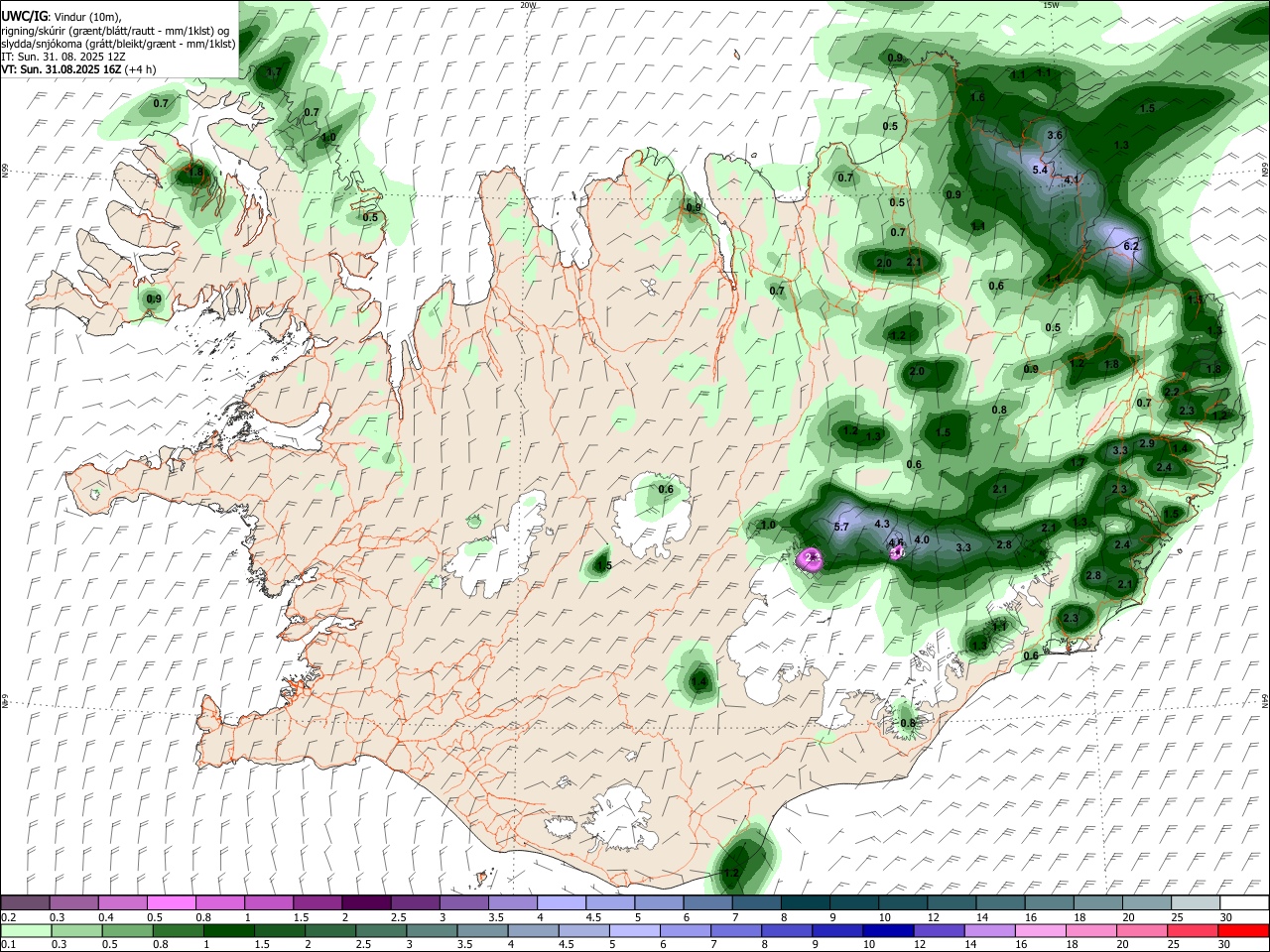This screenshot has height=952, width=1270.
Task: Click the 0.2 label under the snow scale
Action: 9,917
